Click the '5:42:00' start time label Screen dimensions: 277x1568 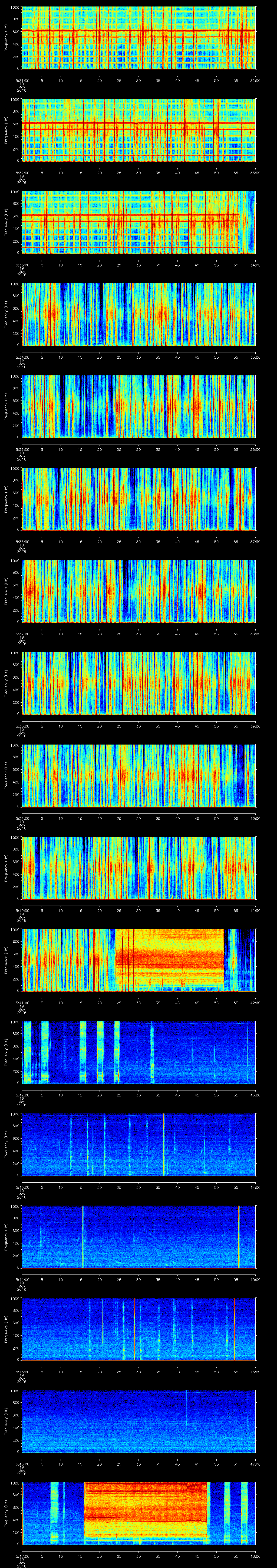coord(22,1095)
